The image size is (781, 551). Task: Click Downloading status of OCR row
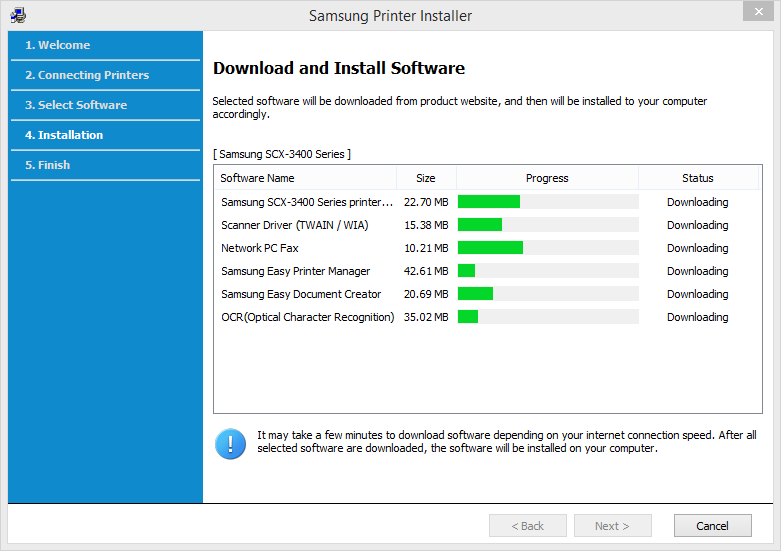[698, 317]
